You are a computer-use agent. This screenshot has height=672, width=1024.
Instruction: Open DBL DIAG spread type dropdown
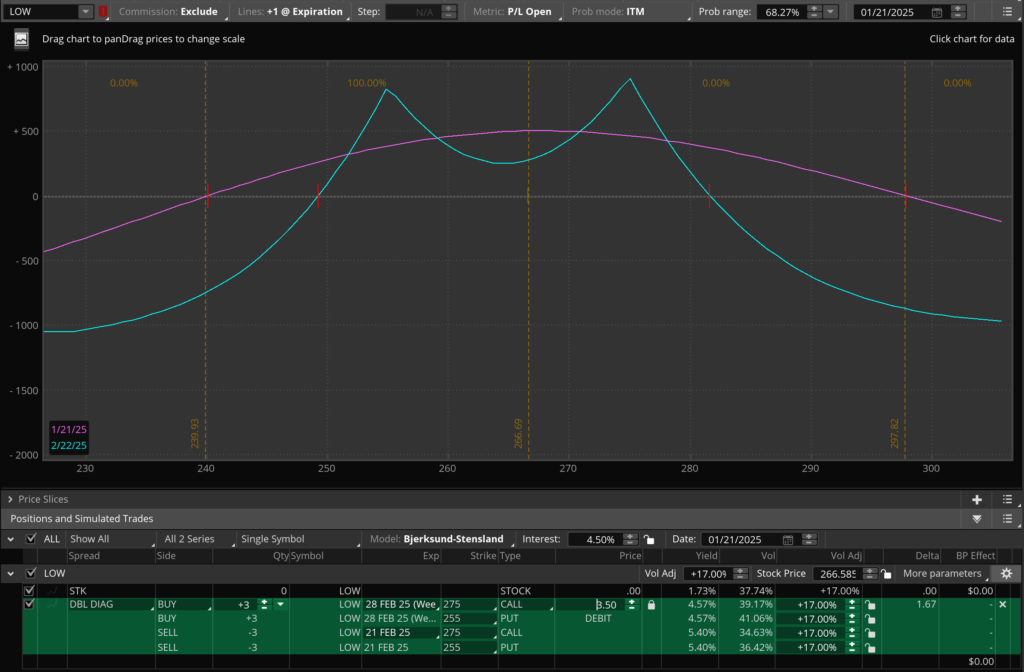tap(110, 605)
